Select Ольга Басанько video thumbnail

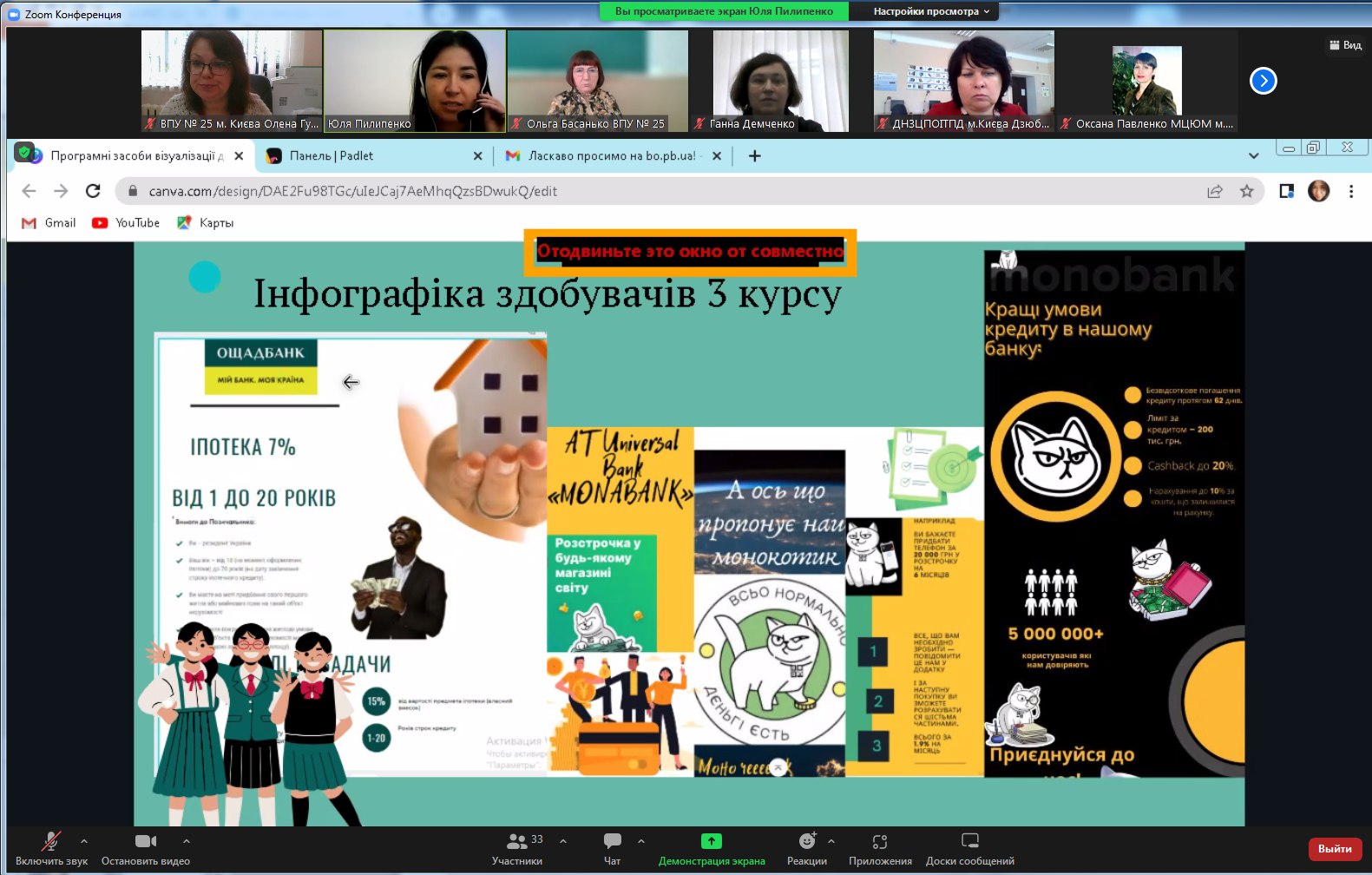[x=598, y=81]
